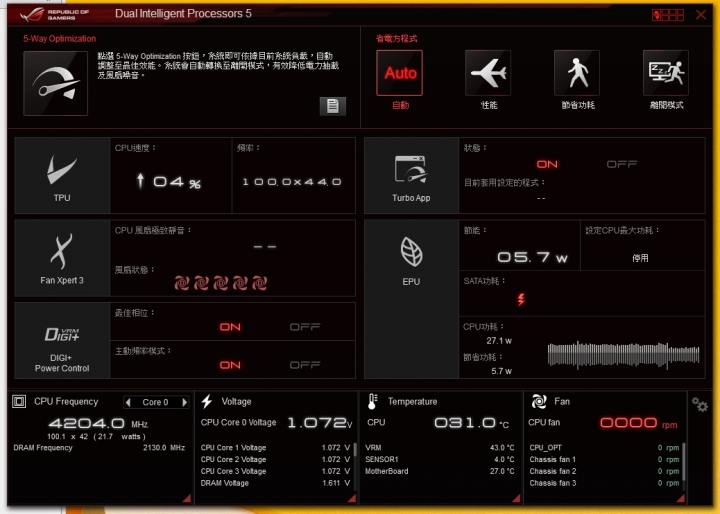The width and height of the screenshot is (720, 514).
Task: Expand the Fan panel corner arrow
Action: (x=681, y=498)
